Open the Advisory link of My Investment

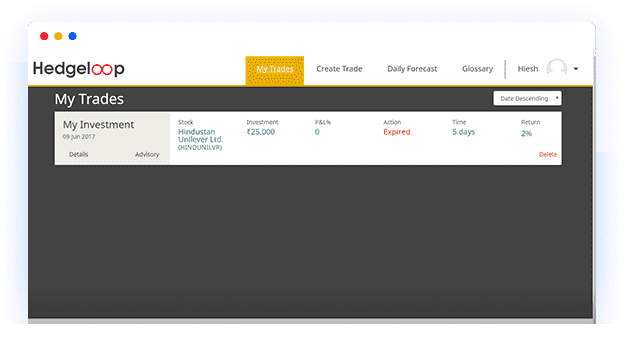[147, 154]
